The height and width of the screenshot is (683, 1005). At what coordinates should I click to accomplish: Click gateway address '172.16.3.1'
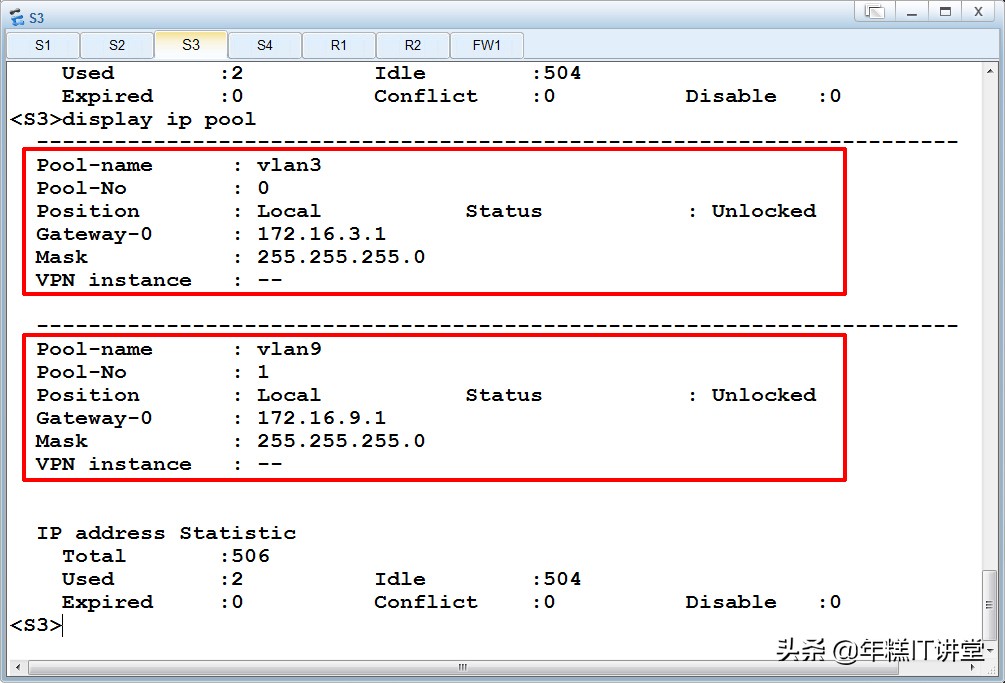coord(322,234)
